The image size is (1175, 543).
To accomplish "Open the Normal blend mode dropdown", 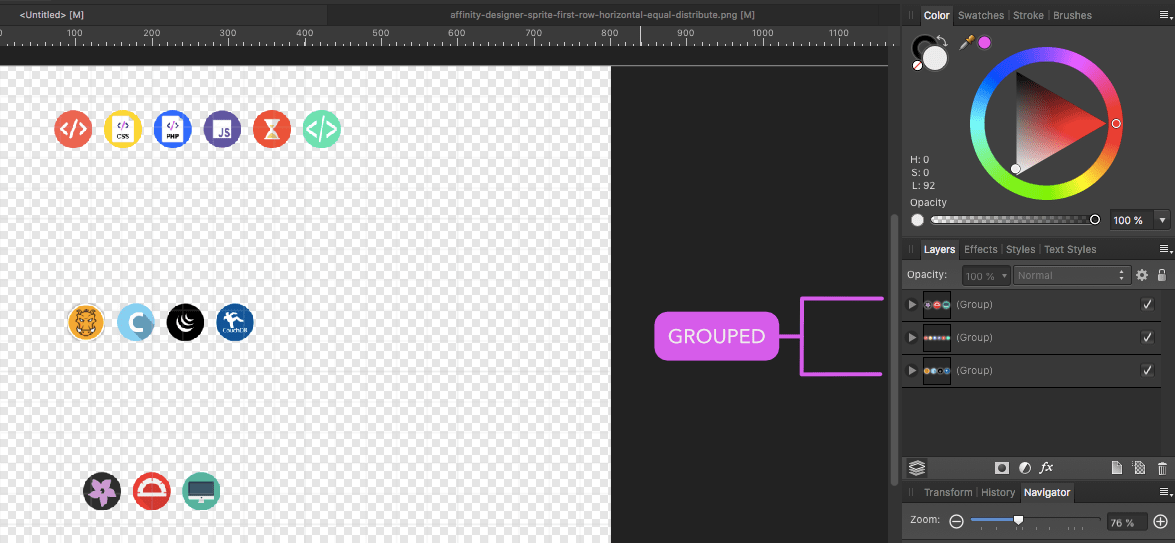I will 1071,275.
